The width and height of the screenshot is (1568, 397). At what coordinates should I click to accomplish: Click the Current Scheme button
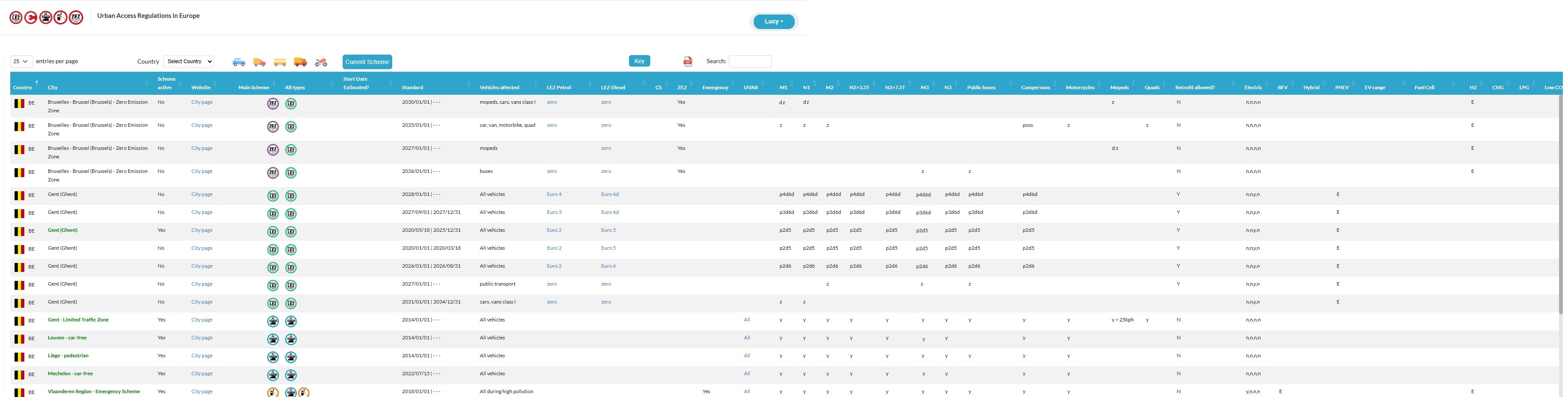[367, 62]
